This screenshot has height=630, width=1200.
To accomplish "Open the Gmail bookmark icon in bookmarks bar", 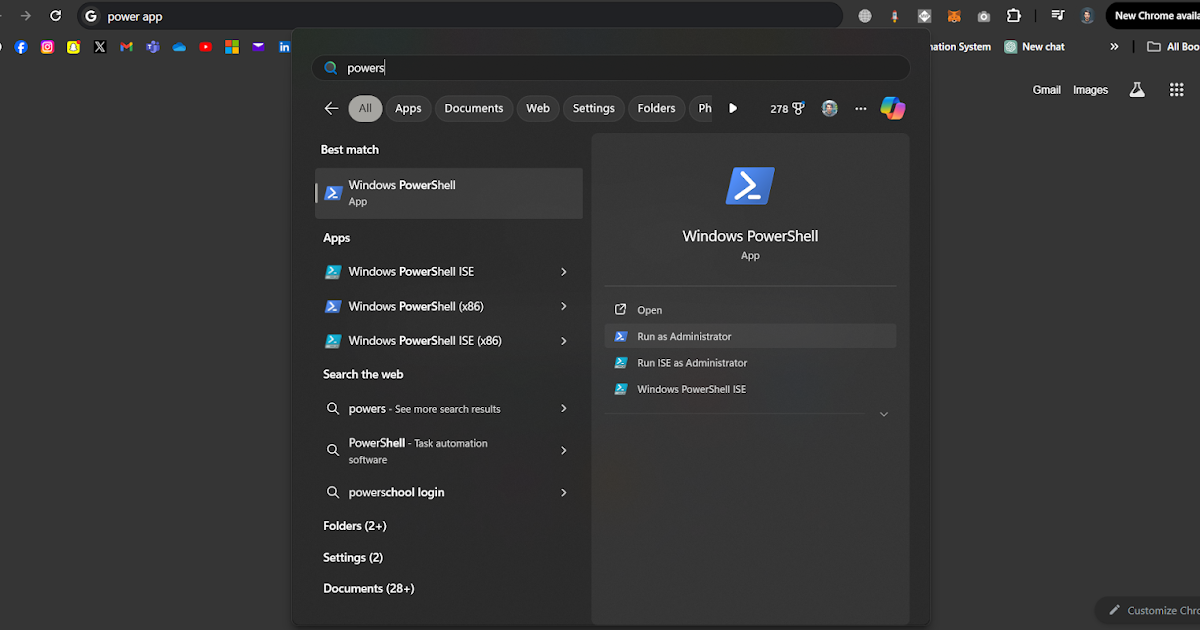I will pos(126,47).
